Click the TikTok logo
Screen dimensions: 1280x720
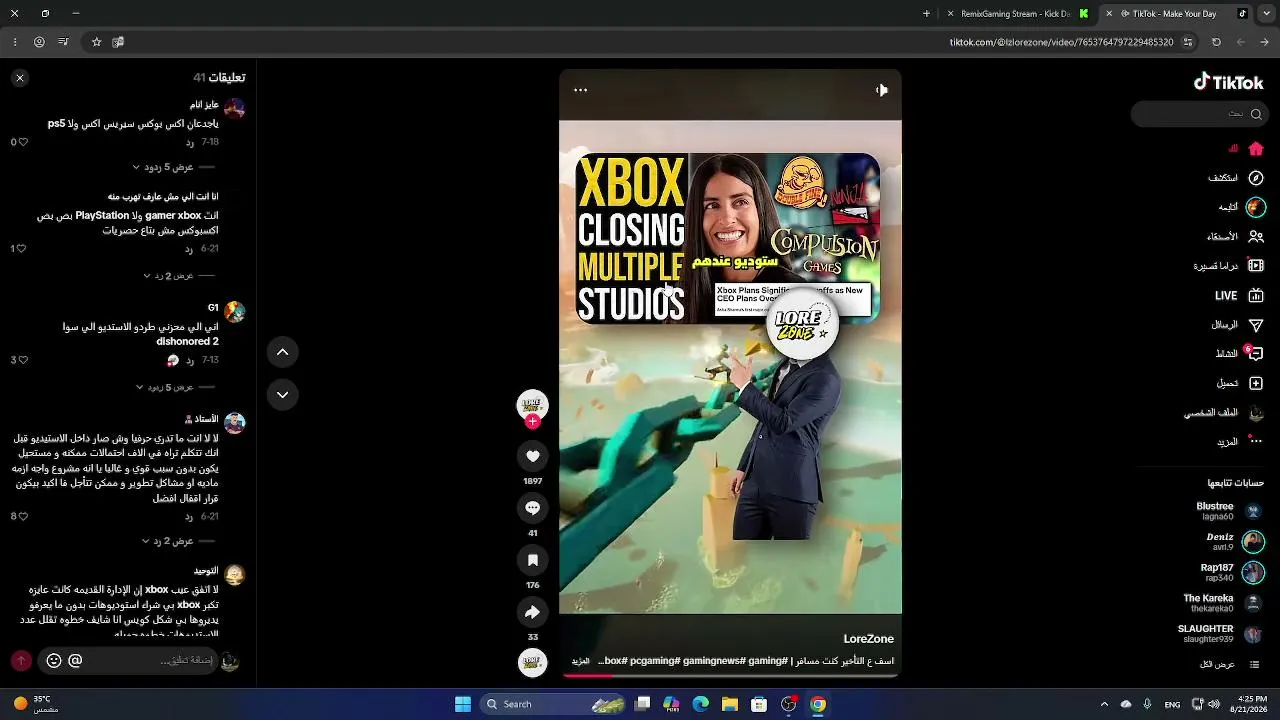(x=1228, y=82)
